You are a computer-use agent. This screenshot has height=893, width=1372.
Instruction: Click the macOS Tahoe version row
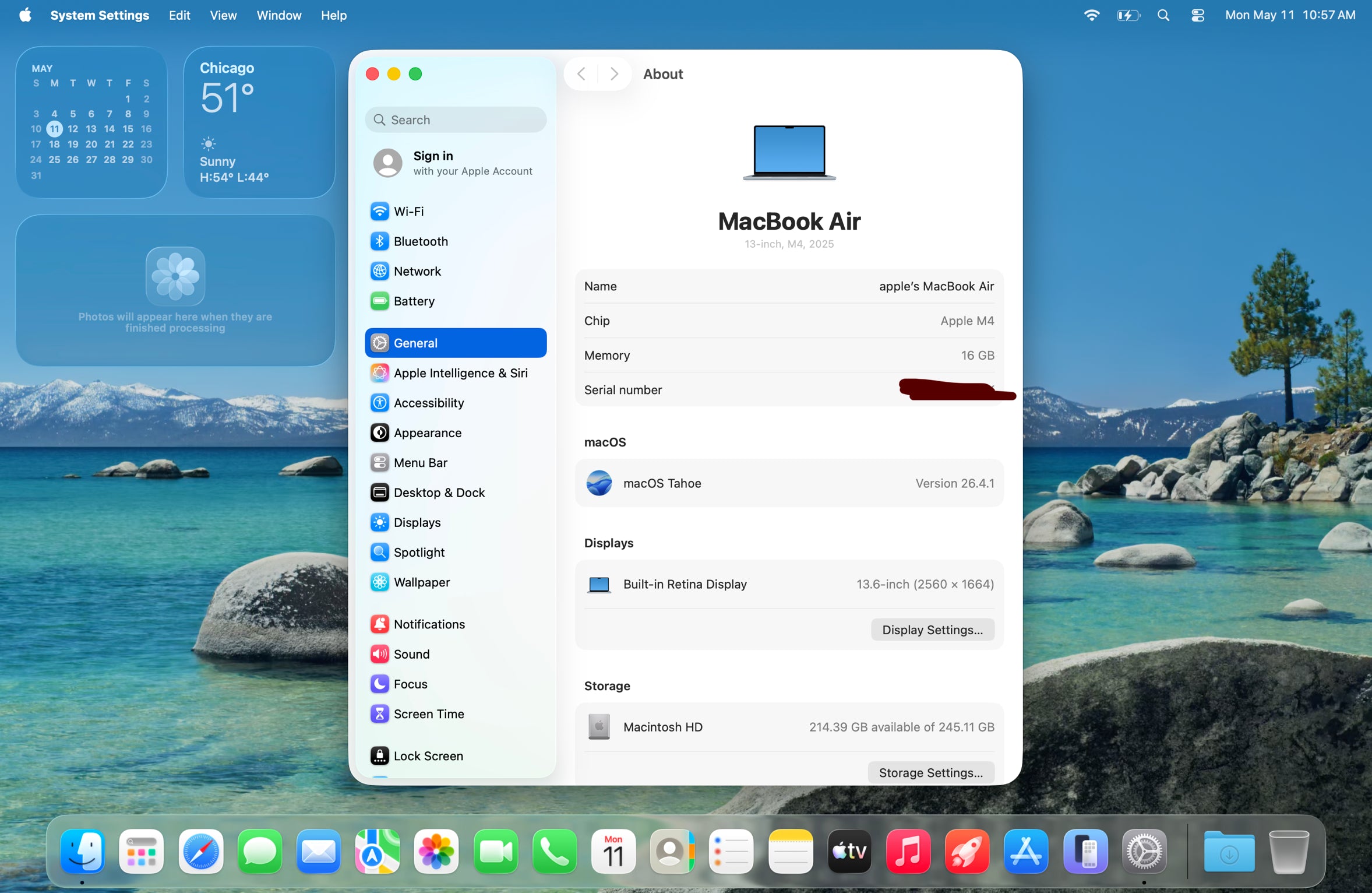pos(789,483)
